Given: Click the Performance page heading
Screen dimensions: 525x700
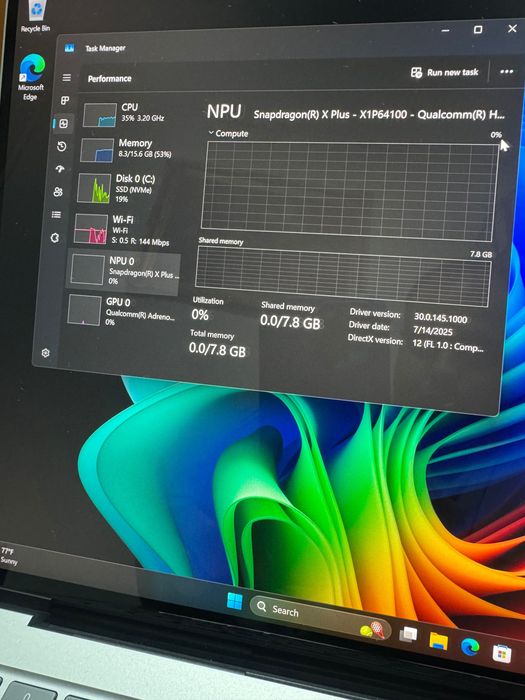Looking at the screenshot, I should point(109,79).
